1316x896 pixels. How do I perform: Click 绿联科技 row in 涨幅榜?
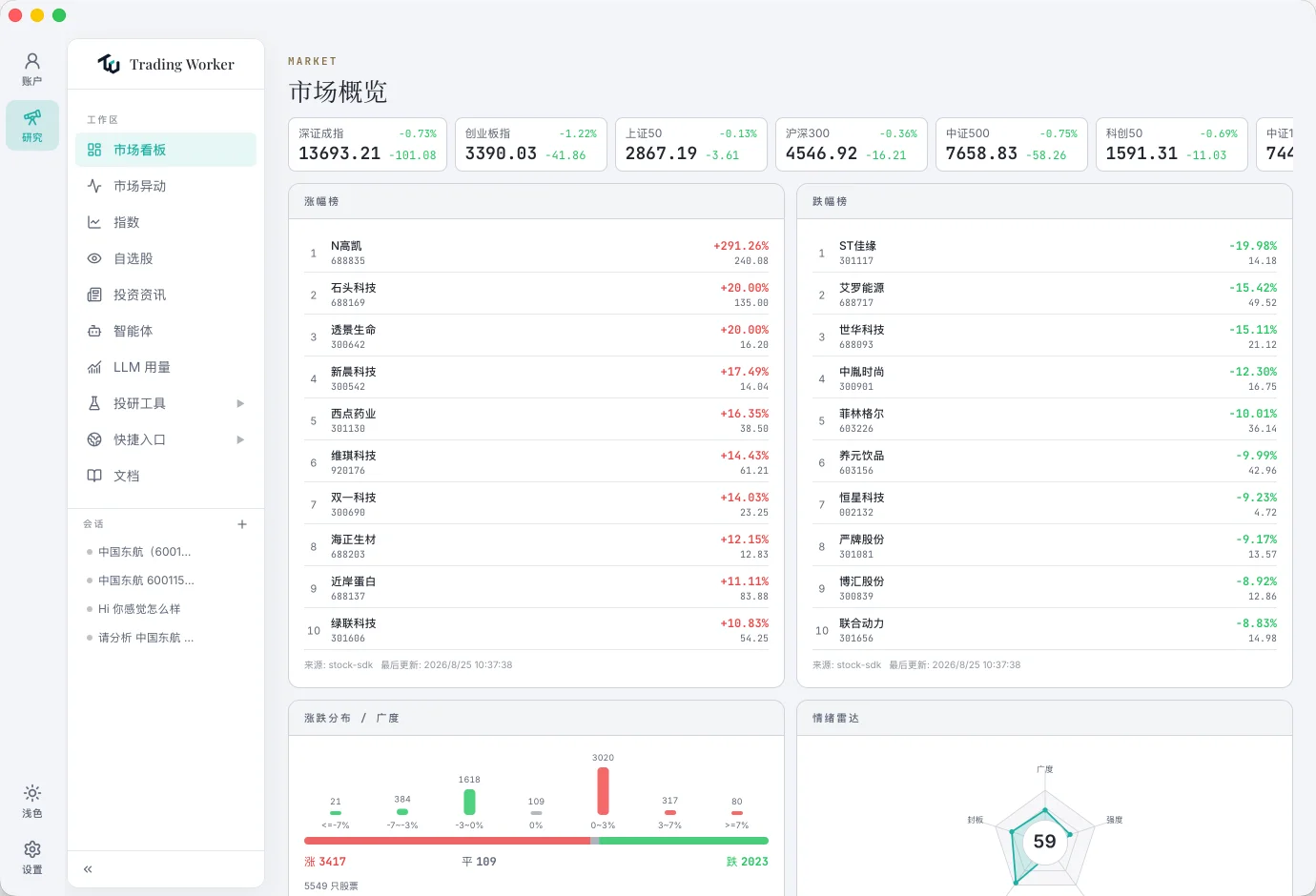[x=536, y=630]
